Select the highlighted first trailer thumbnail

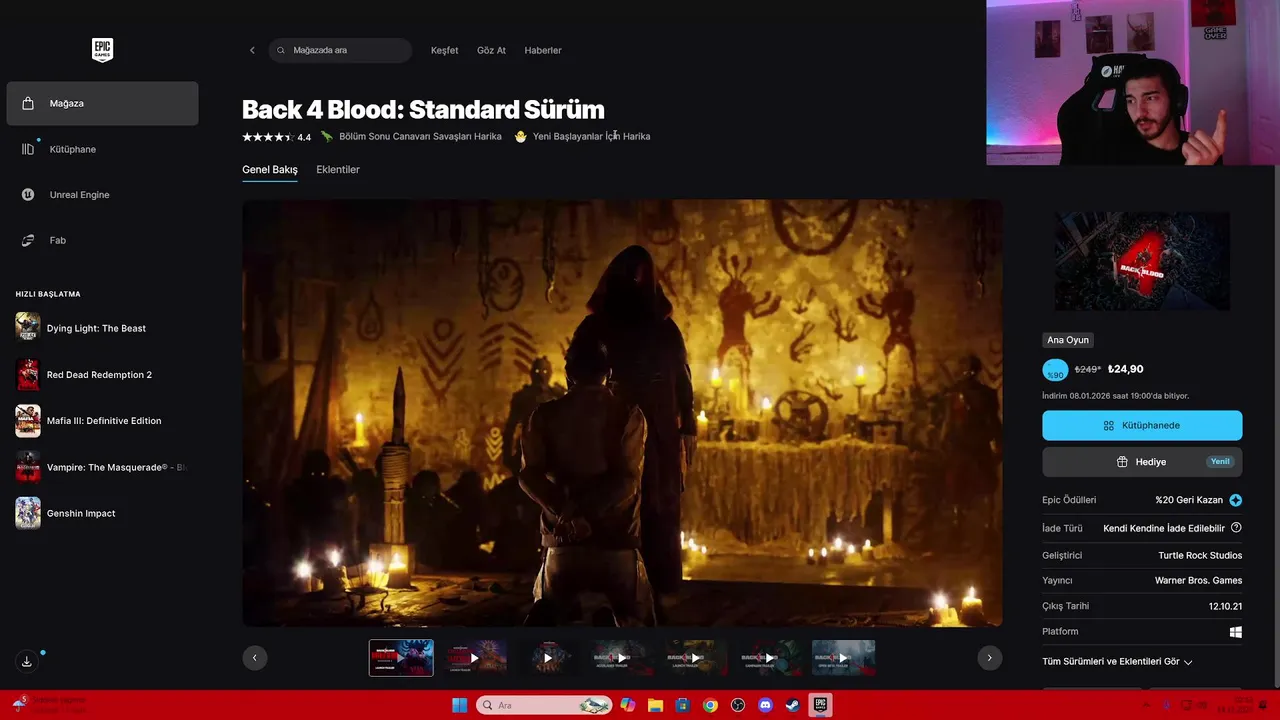pos(401,658)
